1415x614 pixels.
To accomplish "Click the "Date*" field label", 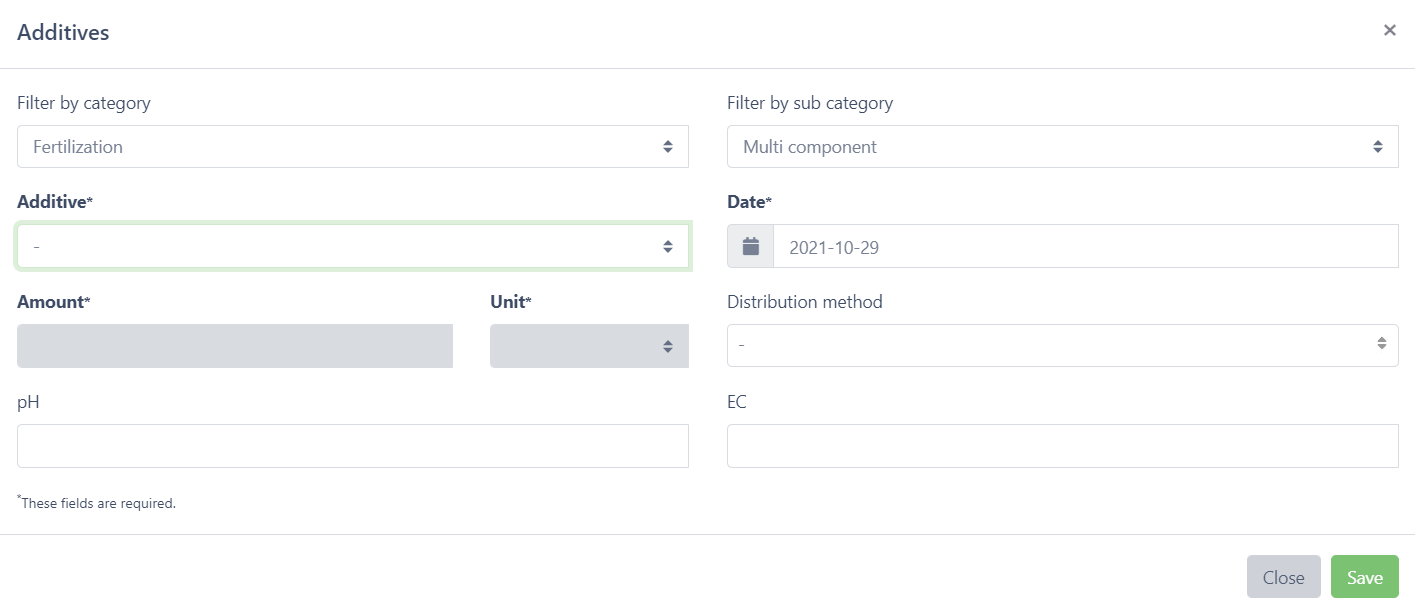I will (749, 202).
